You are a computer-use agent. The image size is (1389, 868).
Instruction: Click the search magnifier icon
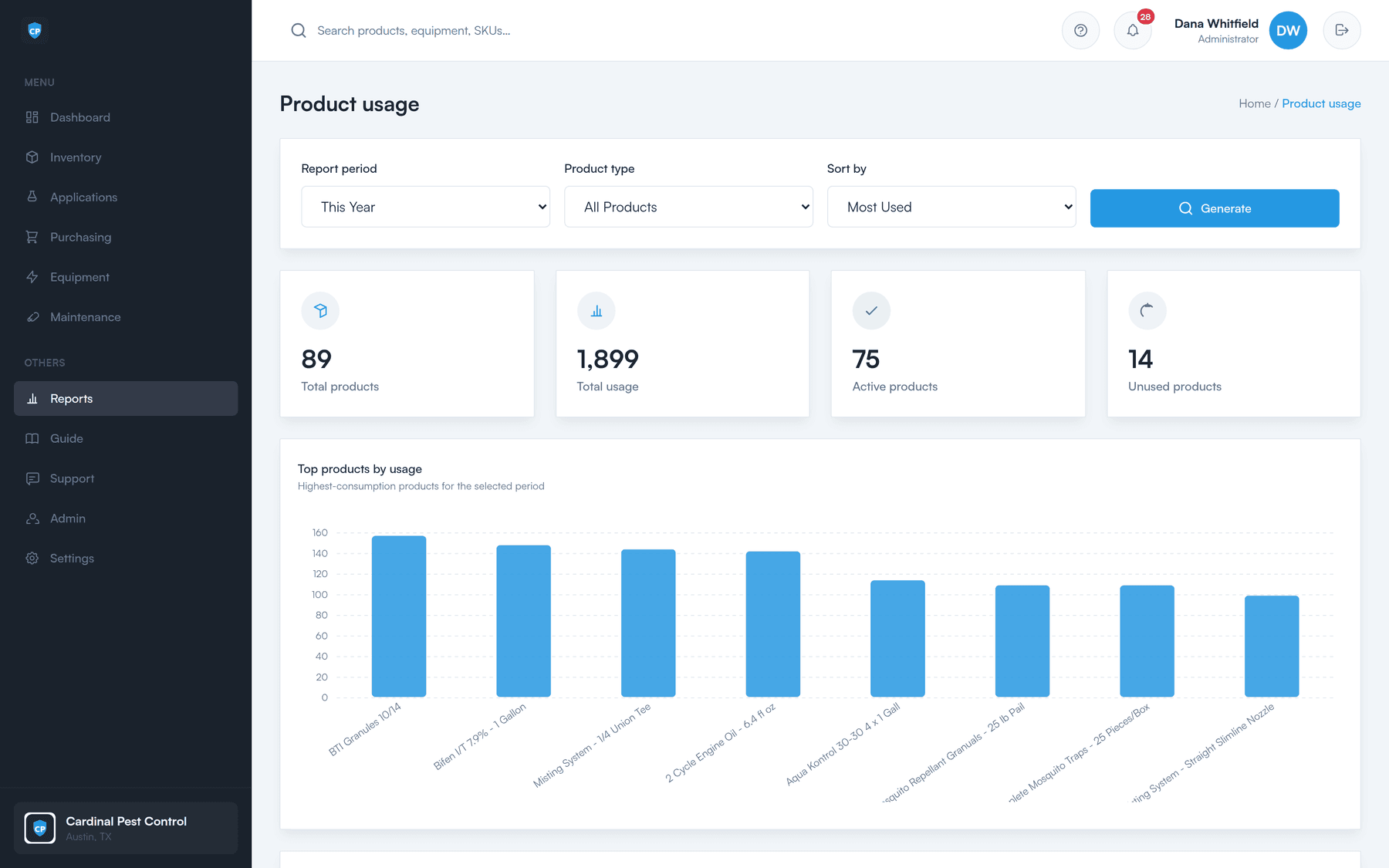299,31
